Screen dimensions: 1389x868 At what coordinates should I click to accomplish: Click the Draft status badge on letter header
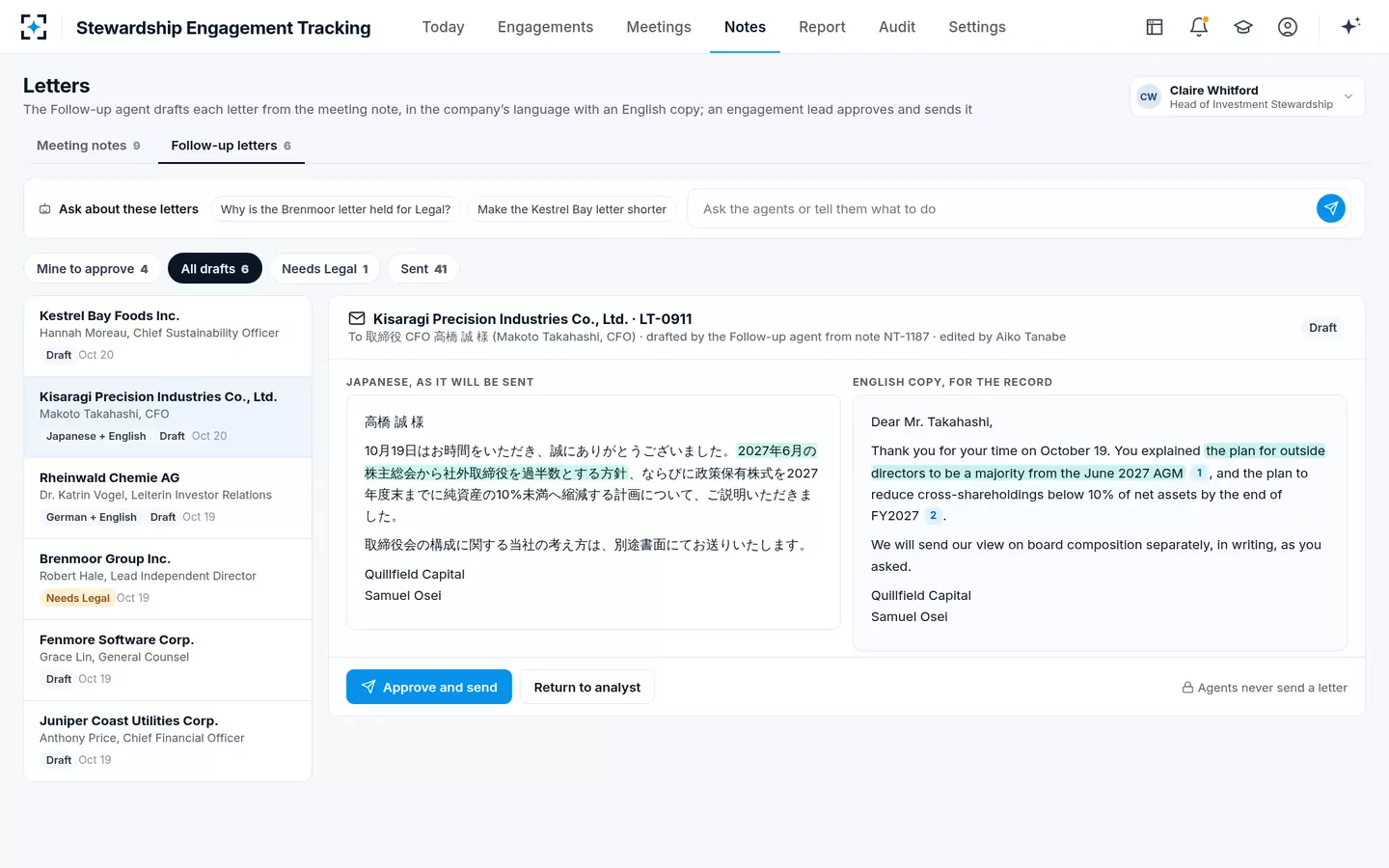[x=1322, y=328]
